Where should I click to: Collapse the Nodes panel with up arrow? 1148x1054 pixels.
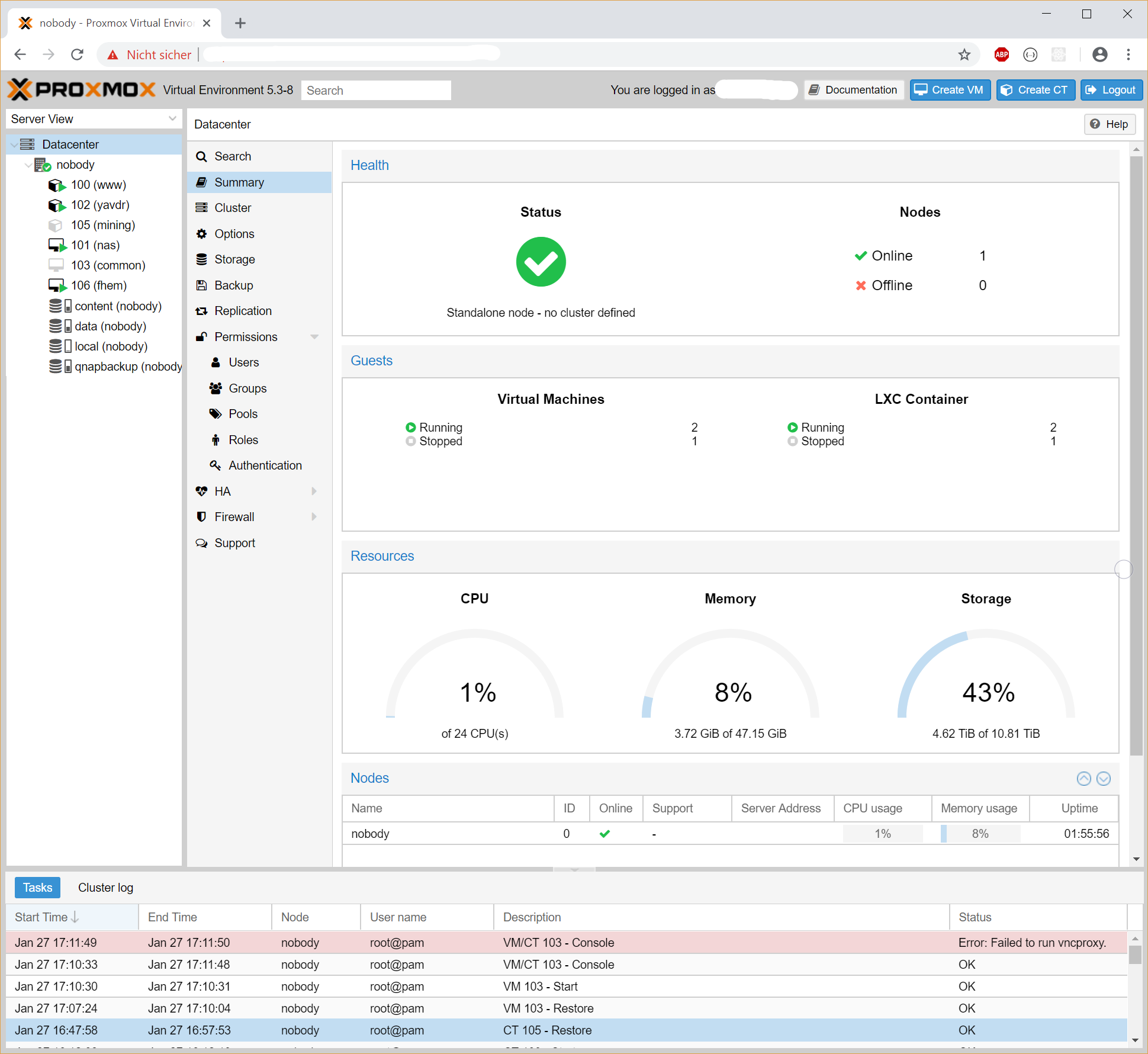point(1083,779)
